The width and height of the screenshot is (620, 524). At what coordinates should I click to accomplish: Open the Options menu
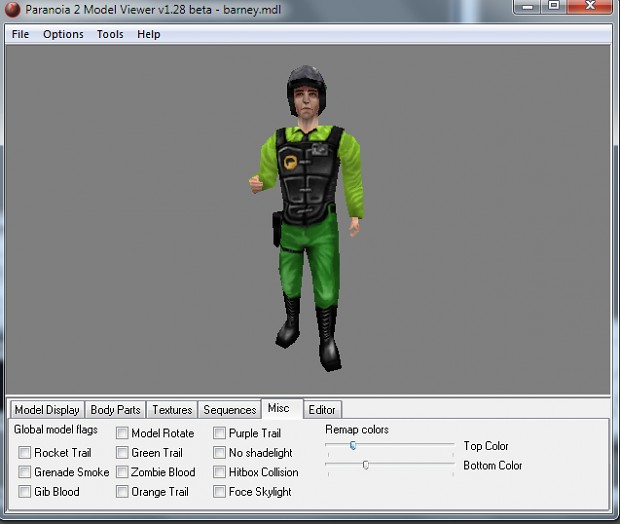pos(63,34)
